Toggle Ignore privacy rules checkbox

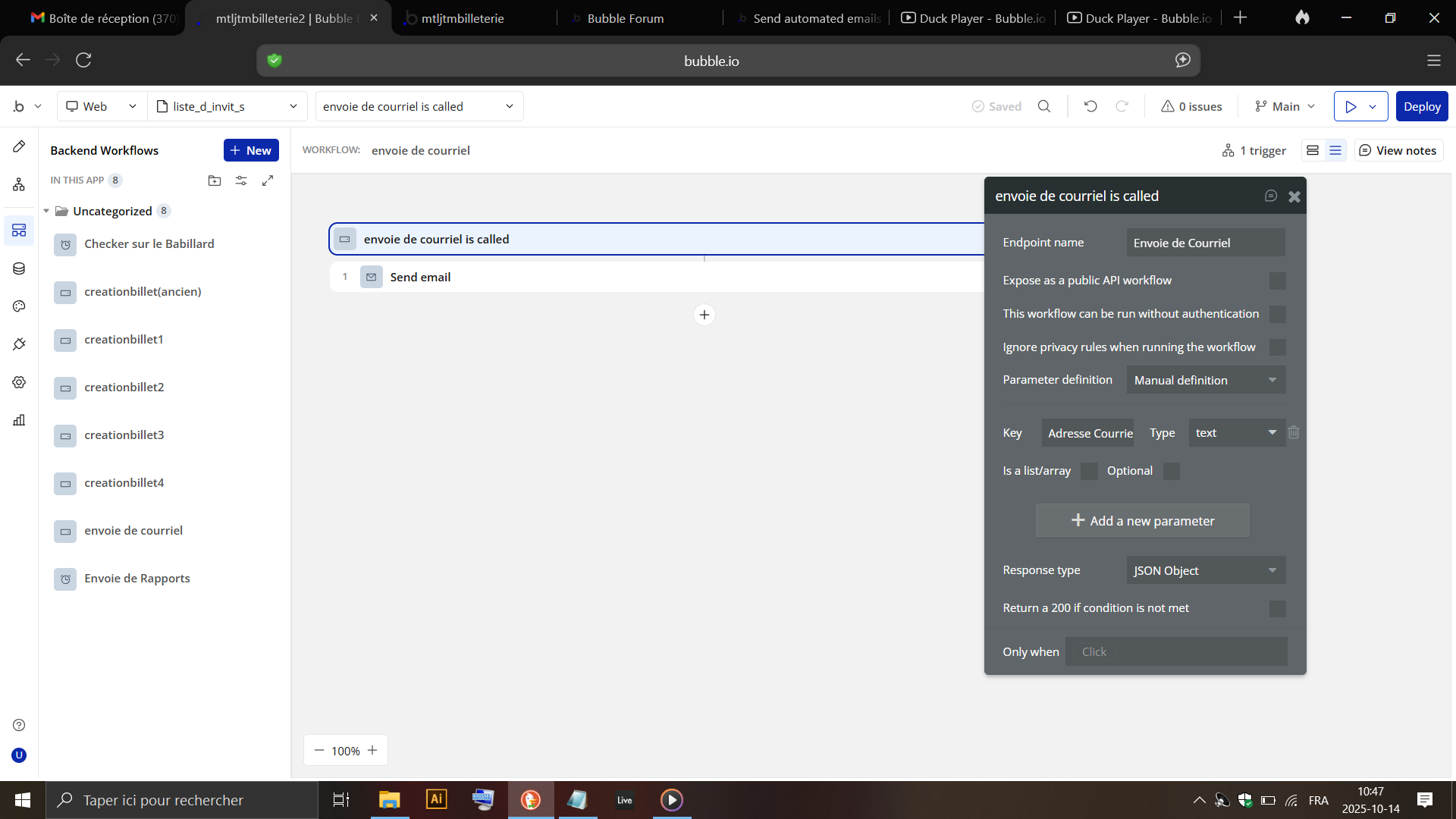tap(1278, 347)
